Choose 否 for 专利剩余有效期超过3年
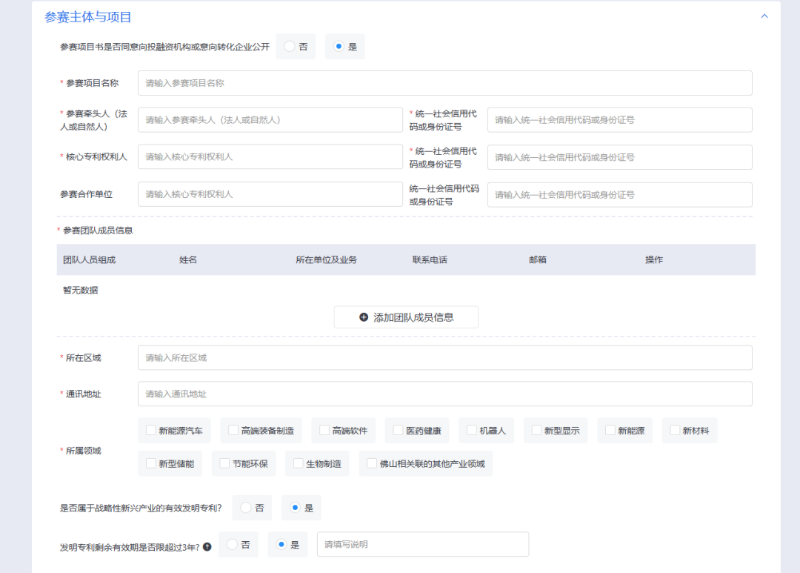The width and height of the screenshot is (800, 573). [x=232, y=545]
